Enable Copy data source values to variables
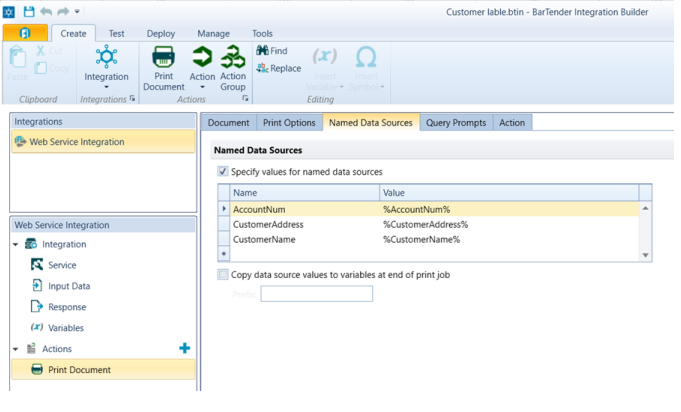The width and height of the screenshot is (681, 412). [223, 274]
